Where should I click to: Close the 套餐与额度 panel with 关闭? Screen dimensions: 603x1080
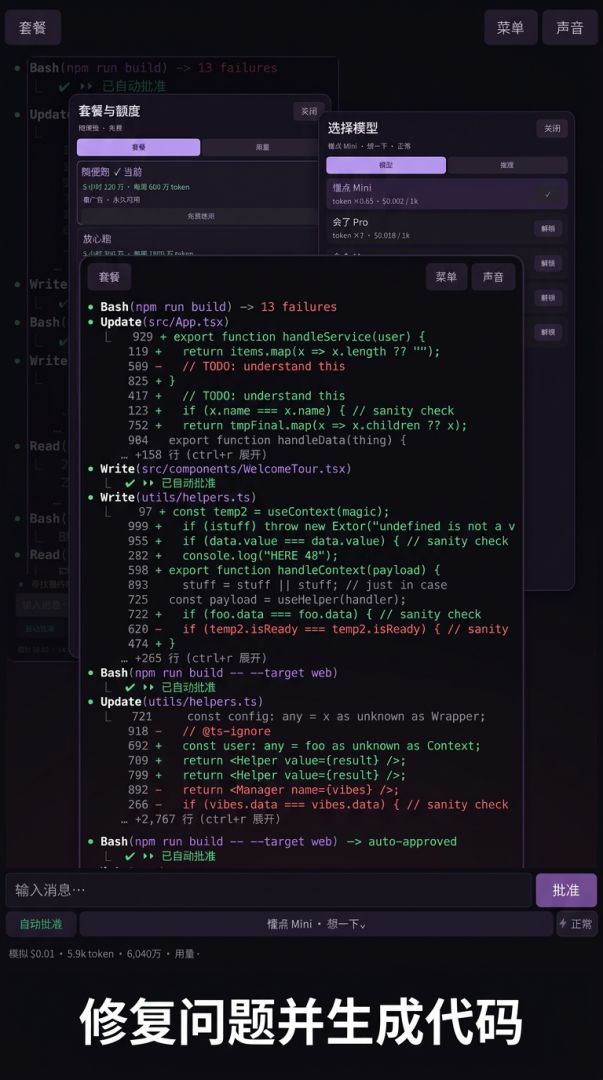[309, 111]
